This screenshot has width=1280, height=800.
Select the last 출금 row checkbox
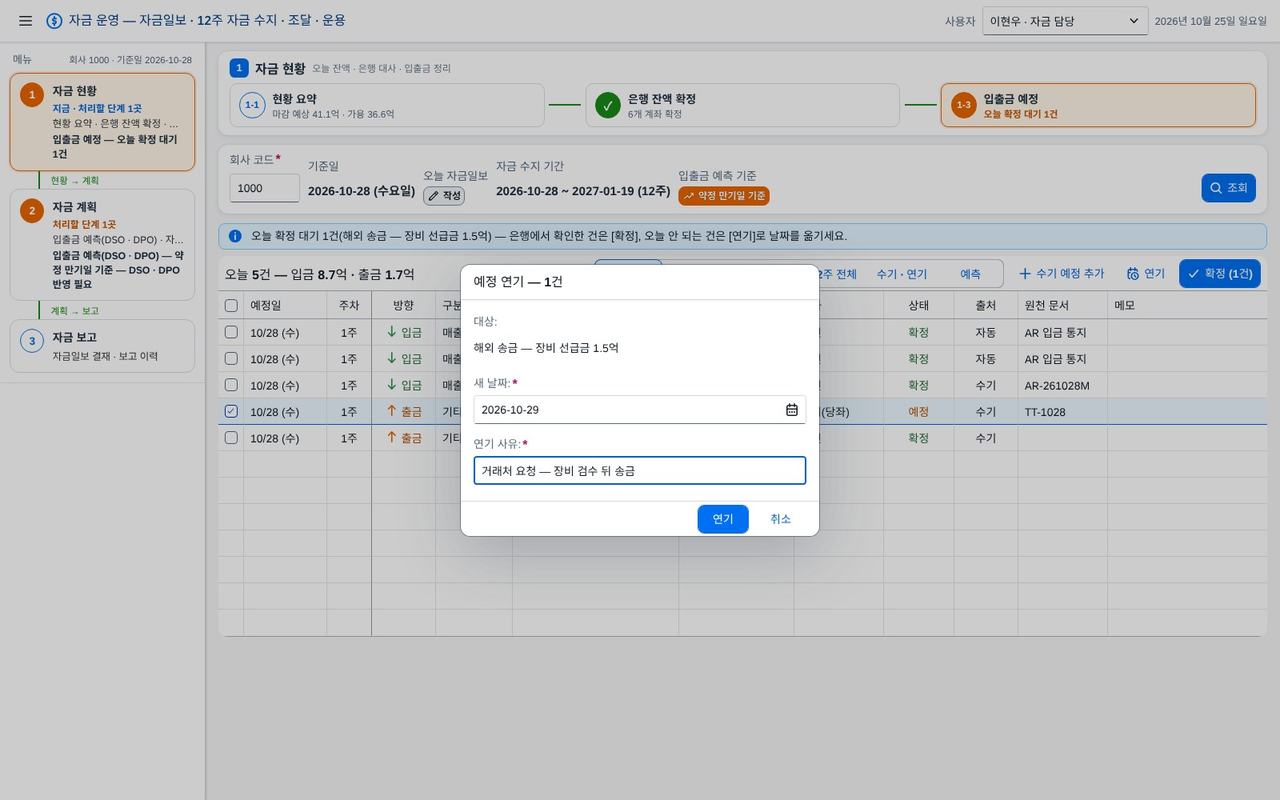pos(231,438)
